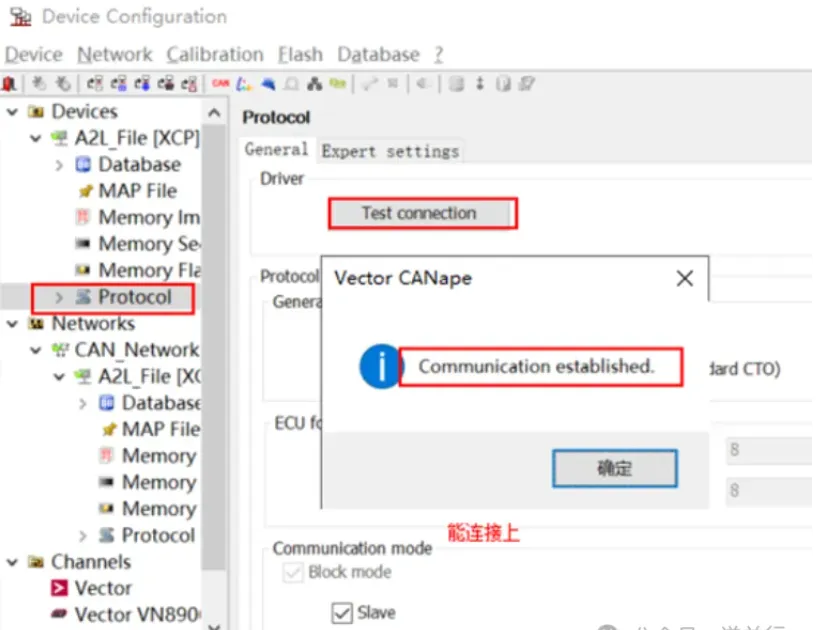Click the blue information icon in dialog

click(380, 368)
